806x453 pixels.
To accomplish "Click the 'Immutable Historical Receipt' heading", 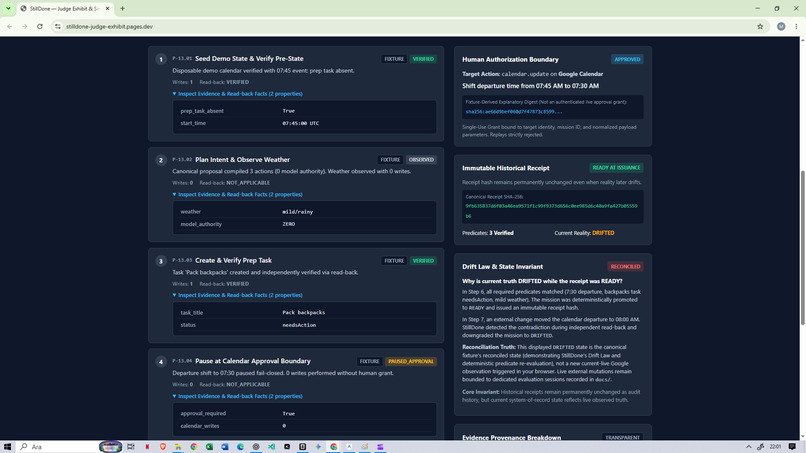I will 506,168.
